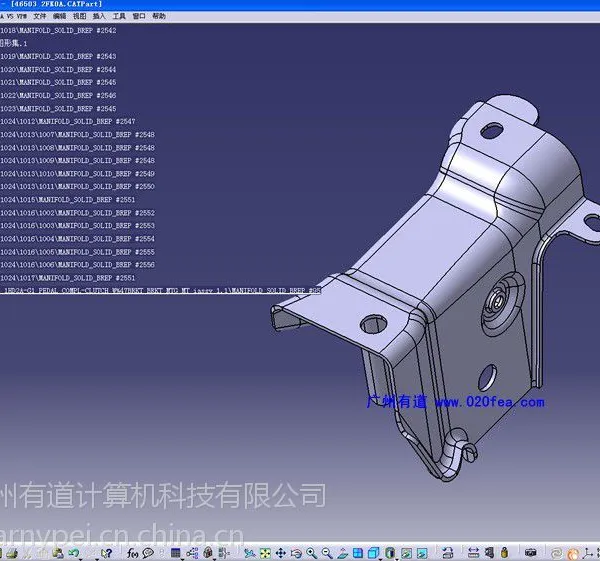Viewport: 600px width, 561px height.
Task: Click the Measure Inertia weight icon
Action: click(x=505, y=553)
